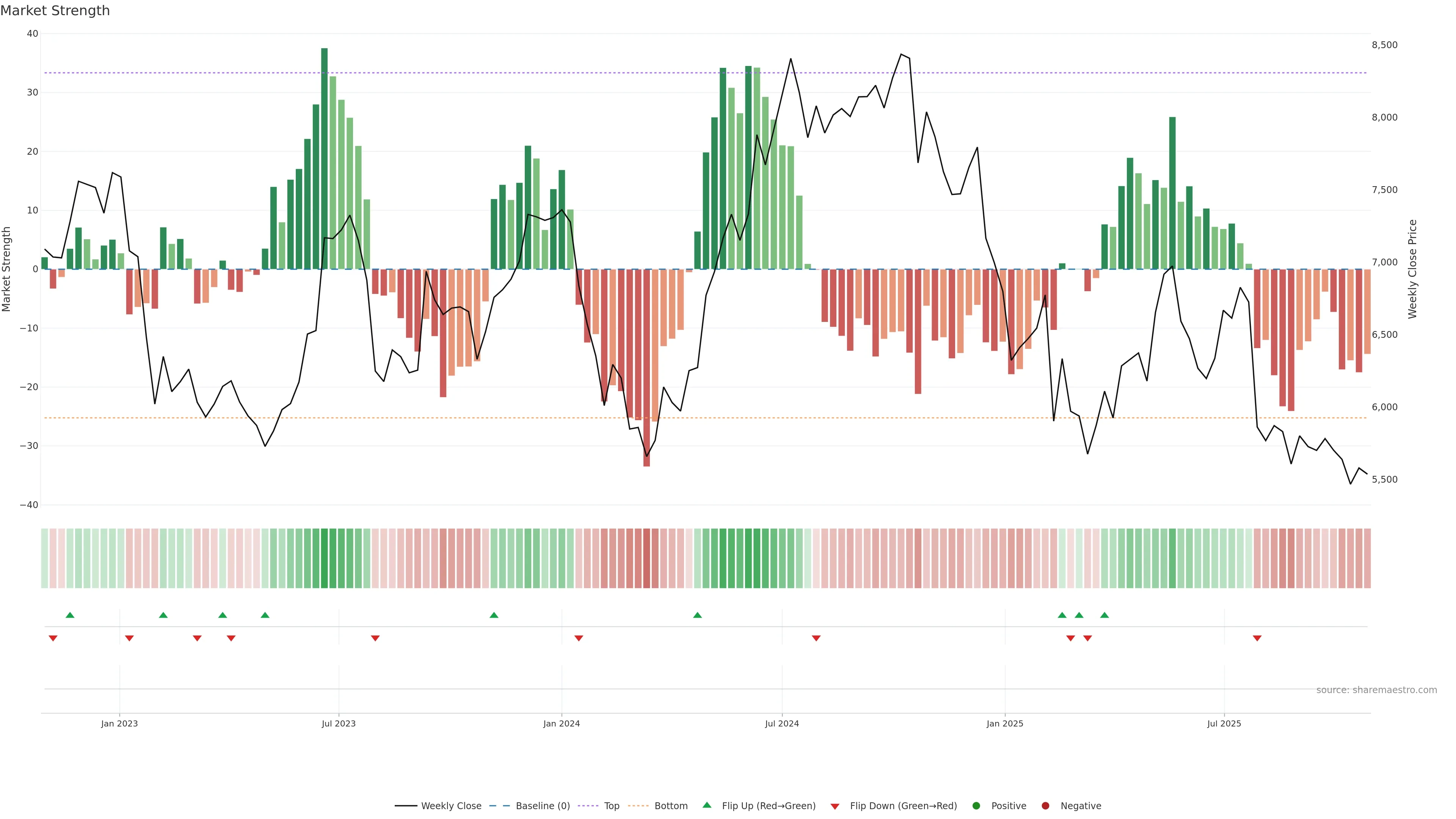1456x819 pixels.
Task: Click the Baseline (0) dashed legend icon
Action: click(499, 806)
